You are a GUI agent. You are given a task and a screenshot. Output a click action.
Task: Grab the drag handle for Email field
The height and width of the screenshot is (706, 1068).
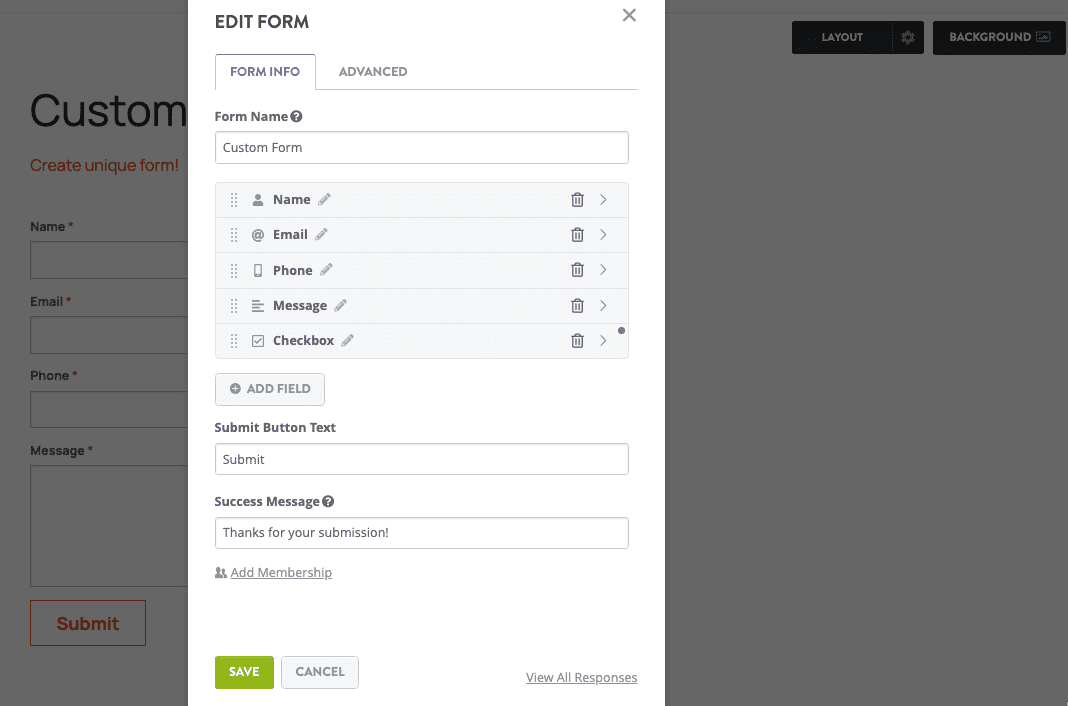click(234, 235)
